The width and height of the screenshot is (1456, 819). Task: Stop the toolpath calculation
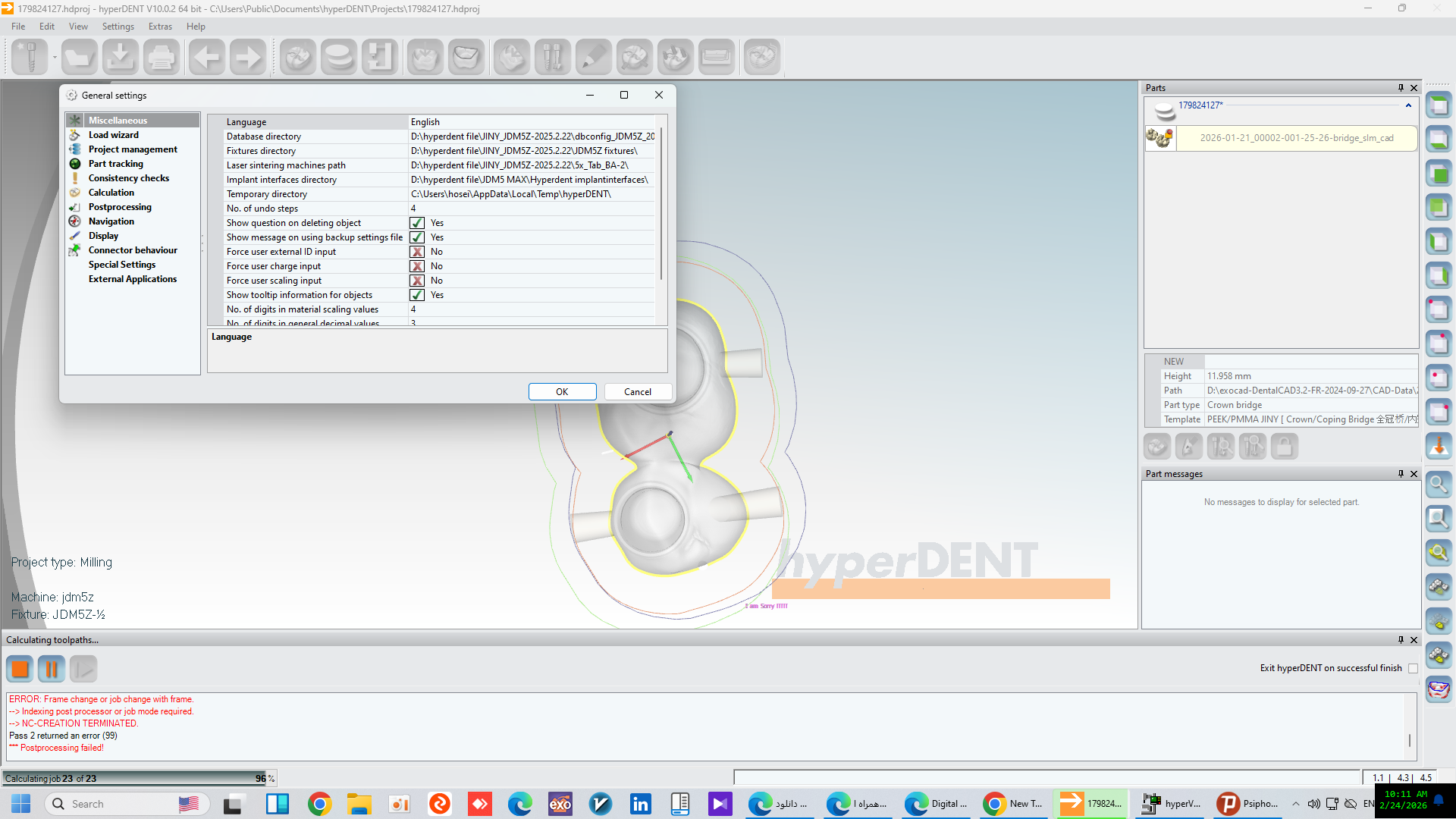tap(20, 669)
